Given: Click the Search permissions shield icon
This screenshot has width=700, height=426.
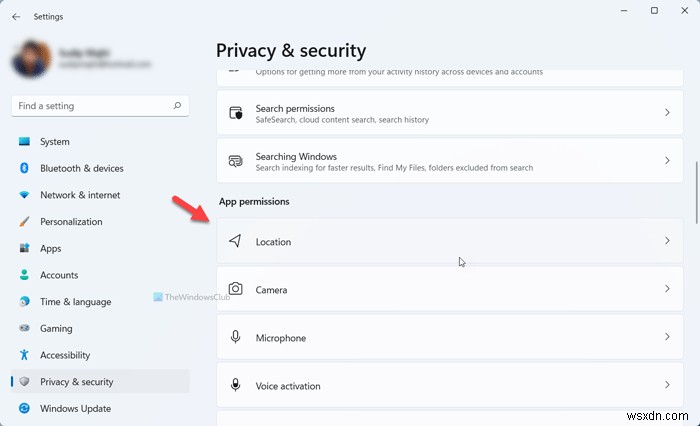Looking at the screenshot, I should pyautogui.click(x=236, y=113).
